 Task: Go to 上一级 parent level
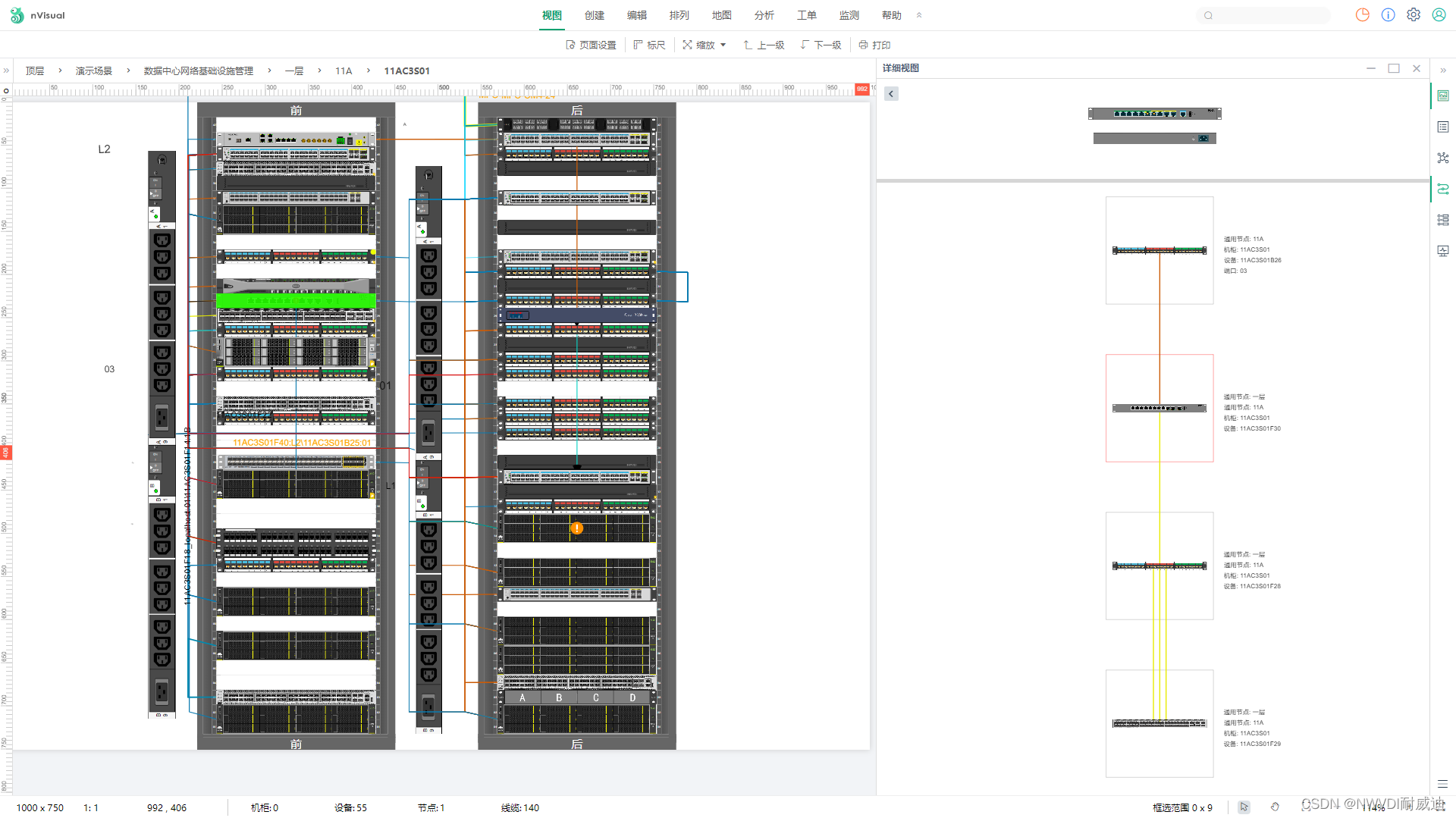coord(764,45)
